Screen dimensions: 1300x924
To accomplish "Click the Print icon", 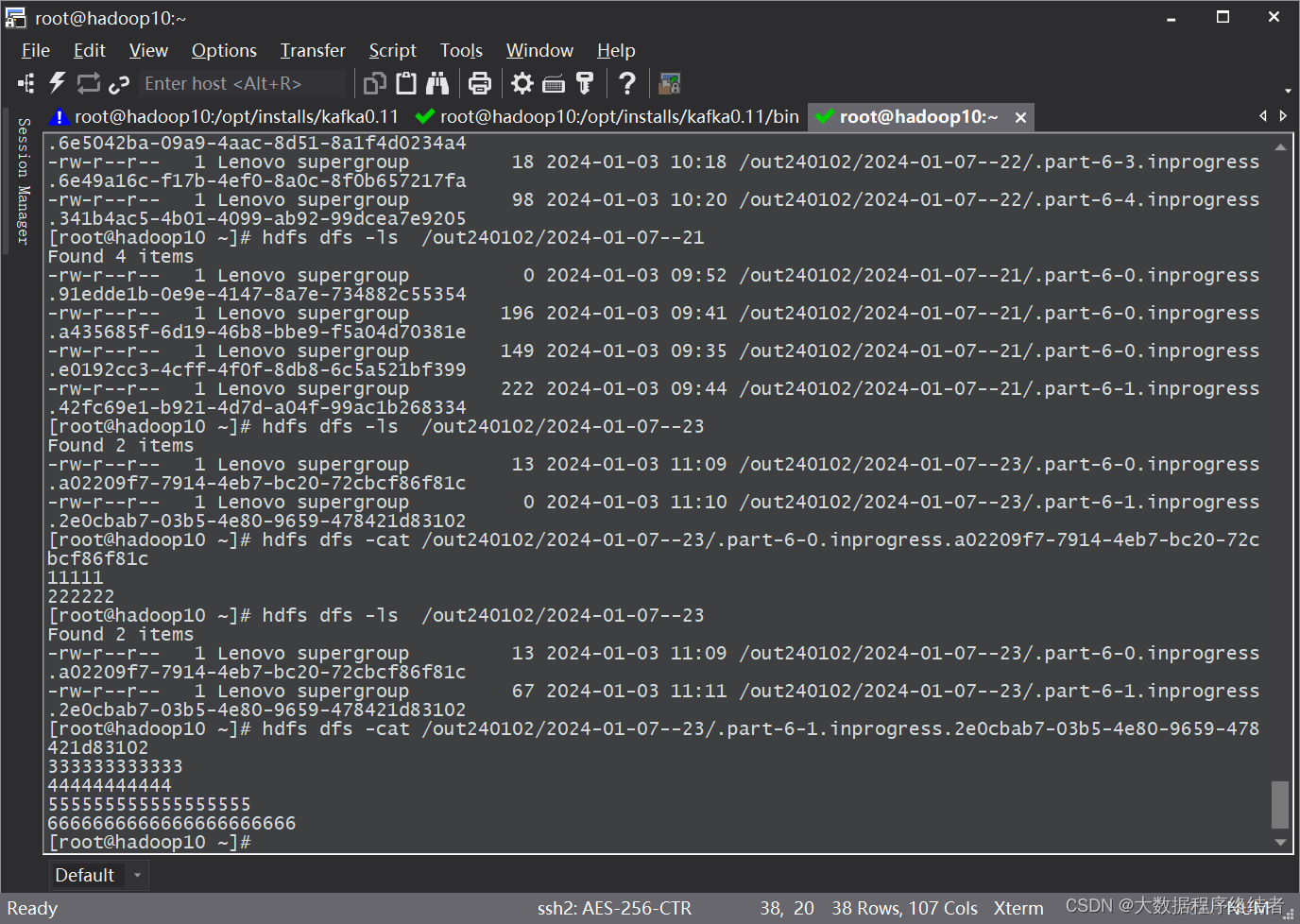I will point(480,83).
